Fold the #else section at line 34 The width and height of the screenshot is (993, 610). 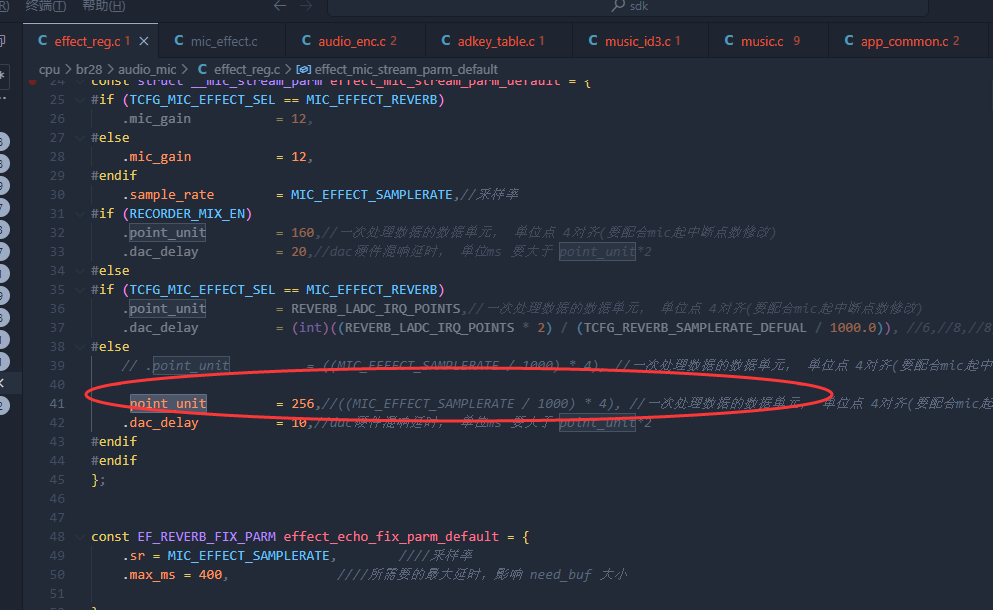tap(80, 270)
